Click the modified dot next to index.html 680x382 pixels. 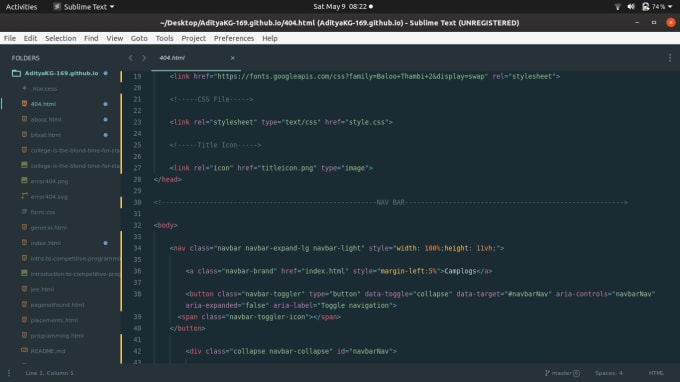point(105,243)
